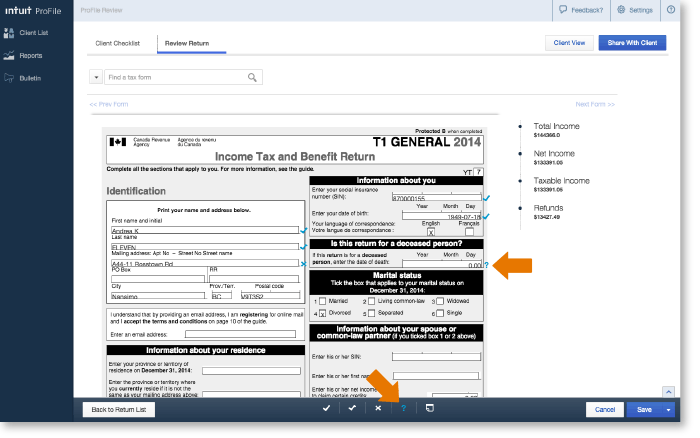Click the Mailing address field

tap(205, 263)
